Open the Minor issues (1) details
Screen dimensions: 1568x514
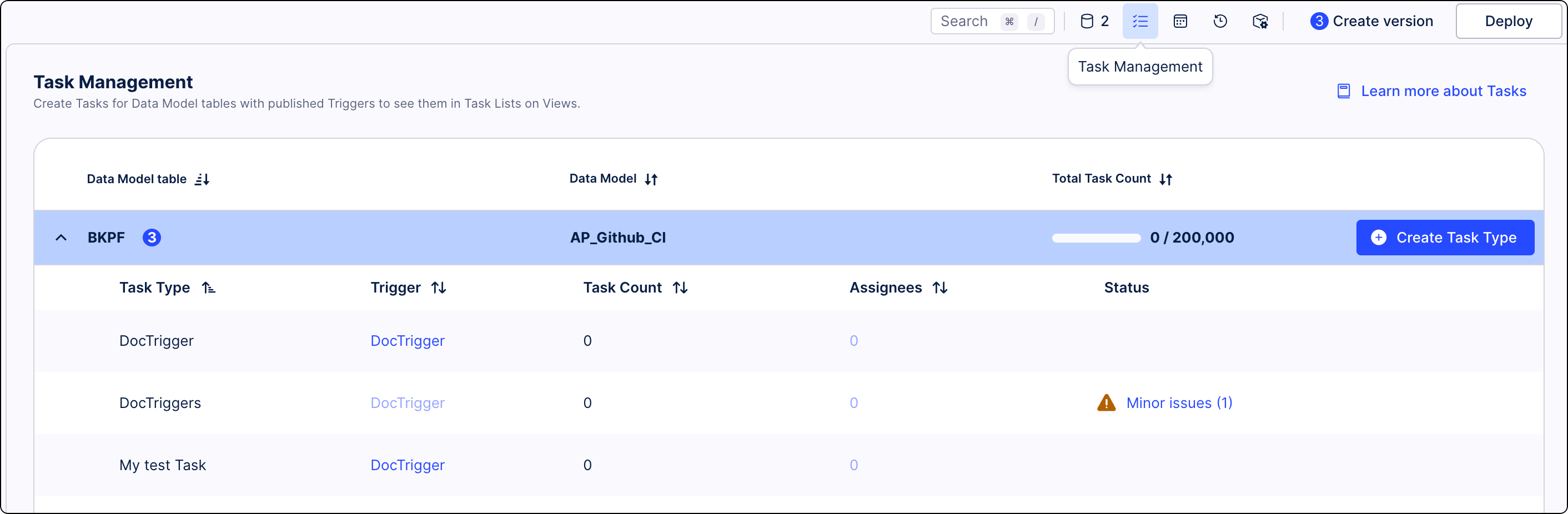tap(1179, 402)
